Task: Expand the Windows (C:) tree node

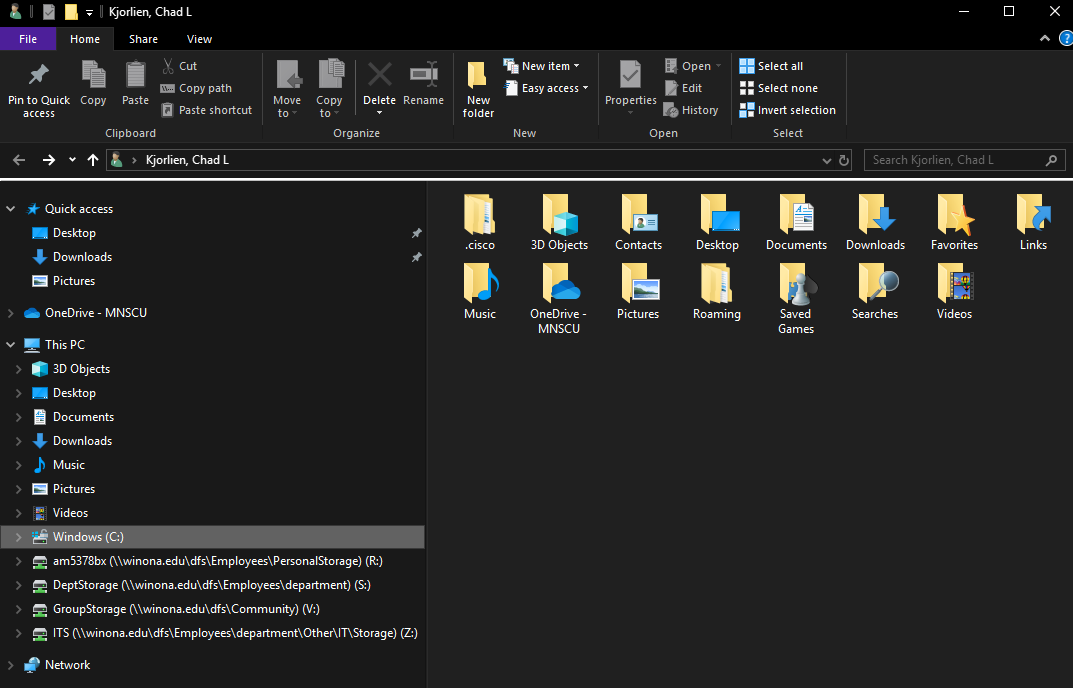Action: 16,537
